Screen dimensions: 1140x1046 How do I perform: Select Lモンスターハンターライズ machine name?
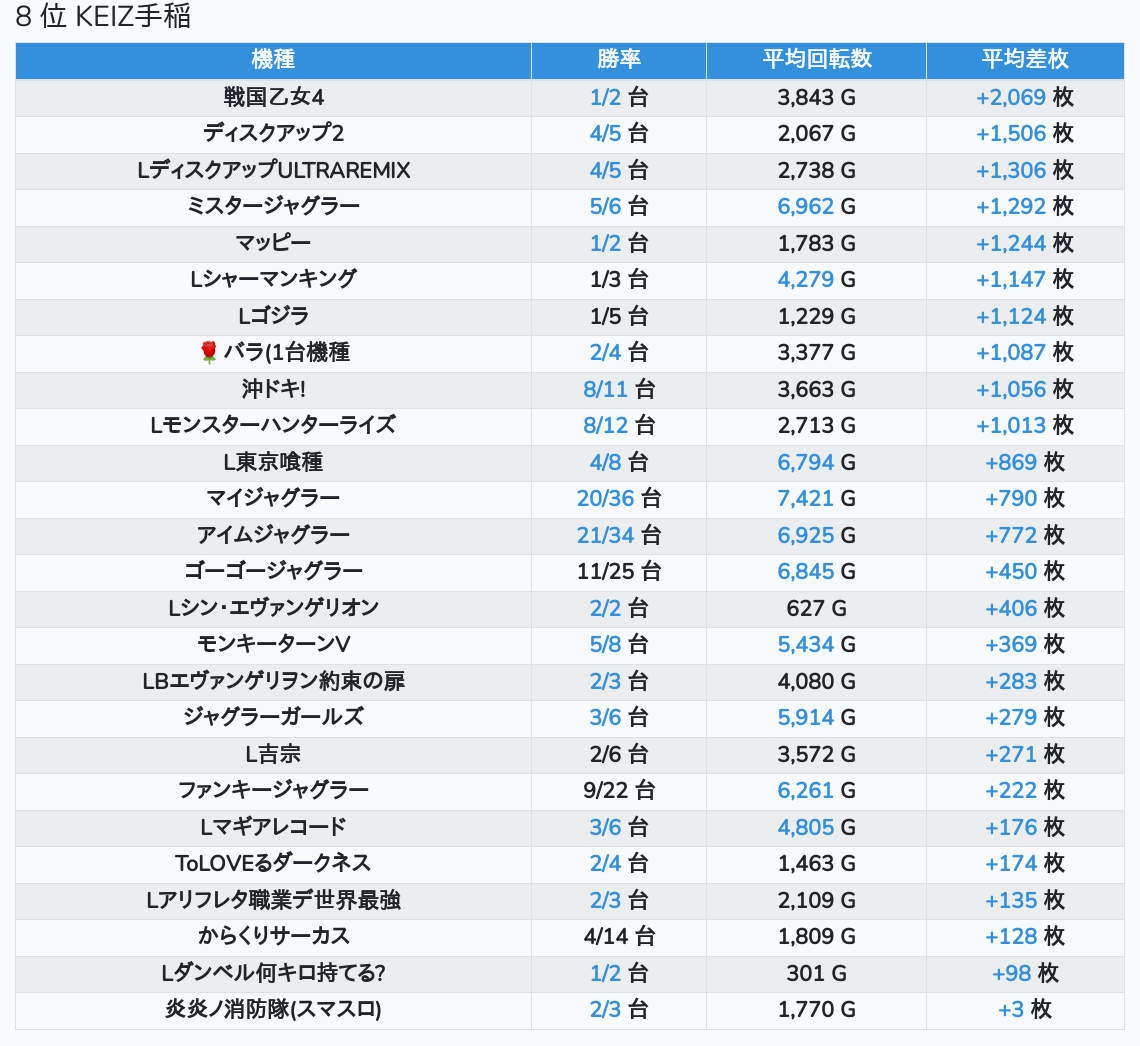coord(273,425)
